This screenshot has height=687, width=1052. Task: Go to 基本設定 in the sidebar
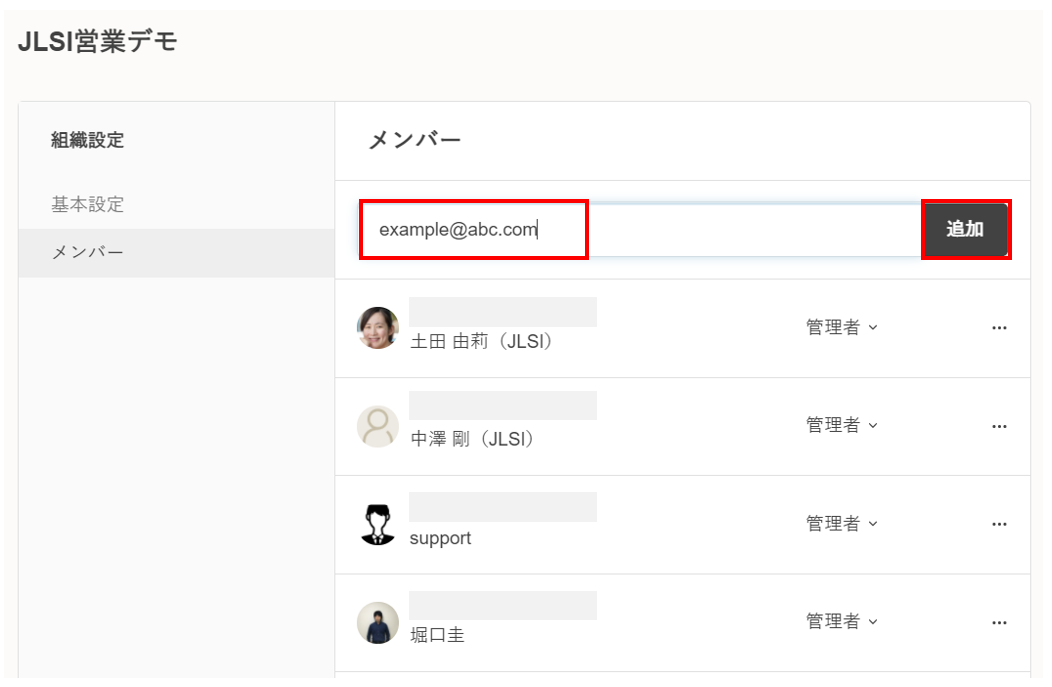click(x=88, y=205)
